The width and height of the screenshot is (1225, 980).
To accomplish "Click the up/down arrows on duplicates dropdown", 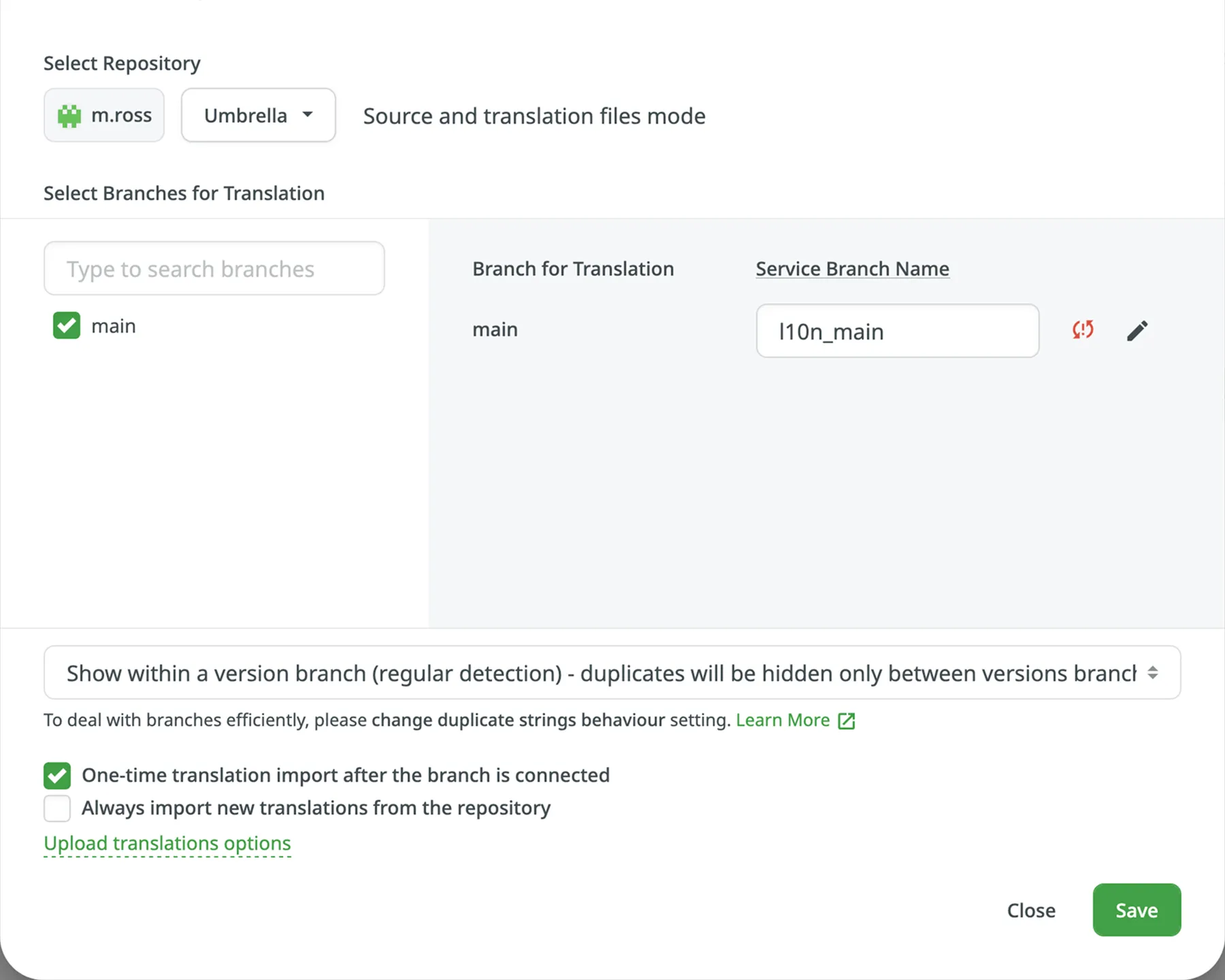I will click(1153, 673).
